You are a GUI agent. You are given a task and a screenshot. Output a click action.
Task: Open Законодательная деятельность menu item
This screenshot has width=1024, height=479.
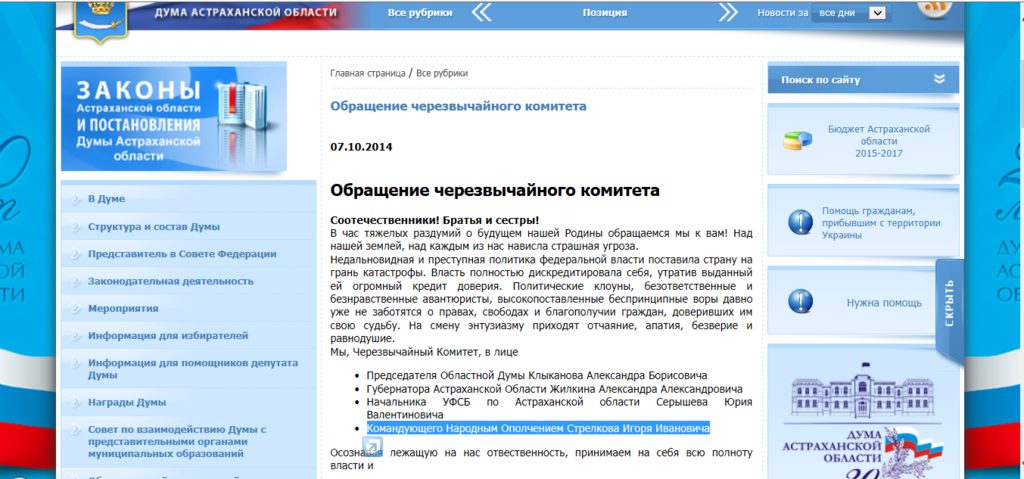click(x=170, y=281)
